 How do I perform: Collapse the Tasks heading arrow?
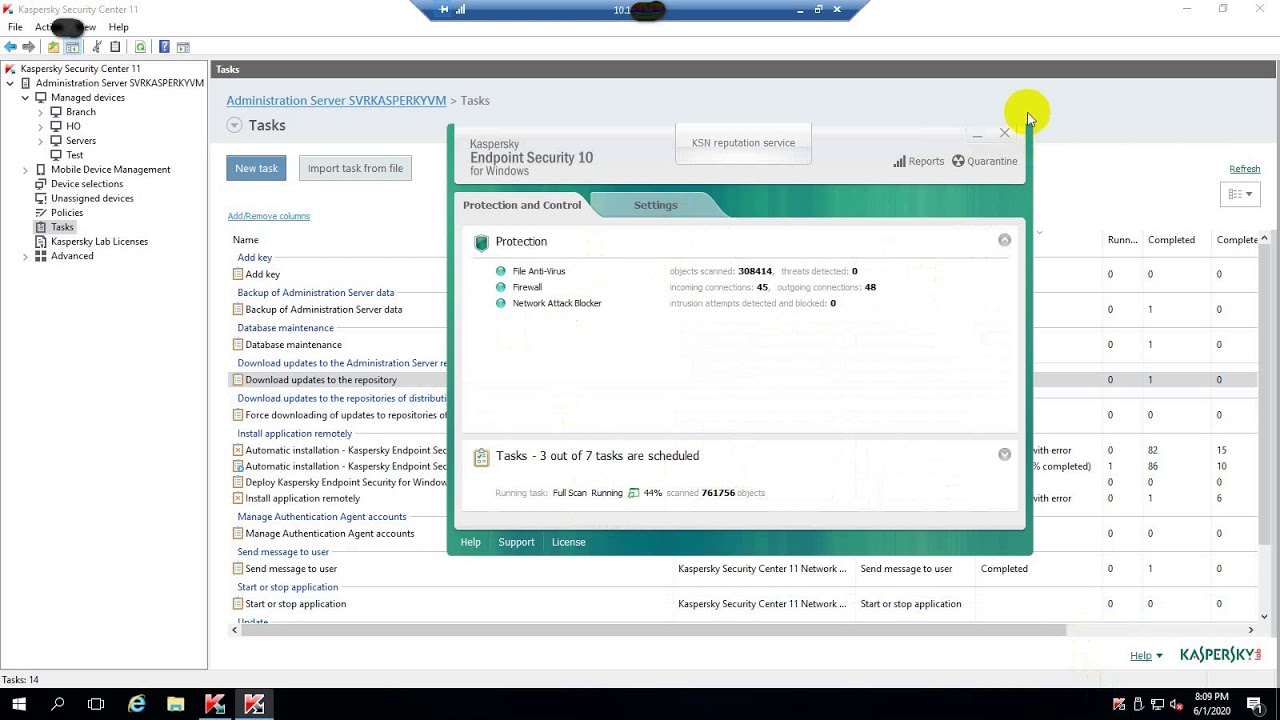click(234, 125)
